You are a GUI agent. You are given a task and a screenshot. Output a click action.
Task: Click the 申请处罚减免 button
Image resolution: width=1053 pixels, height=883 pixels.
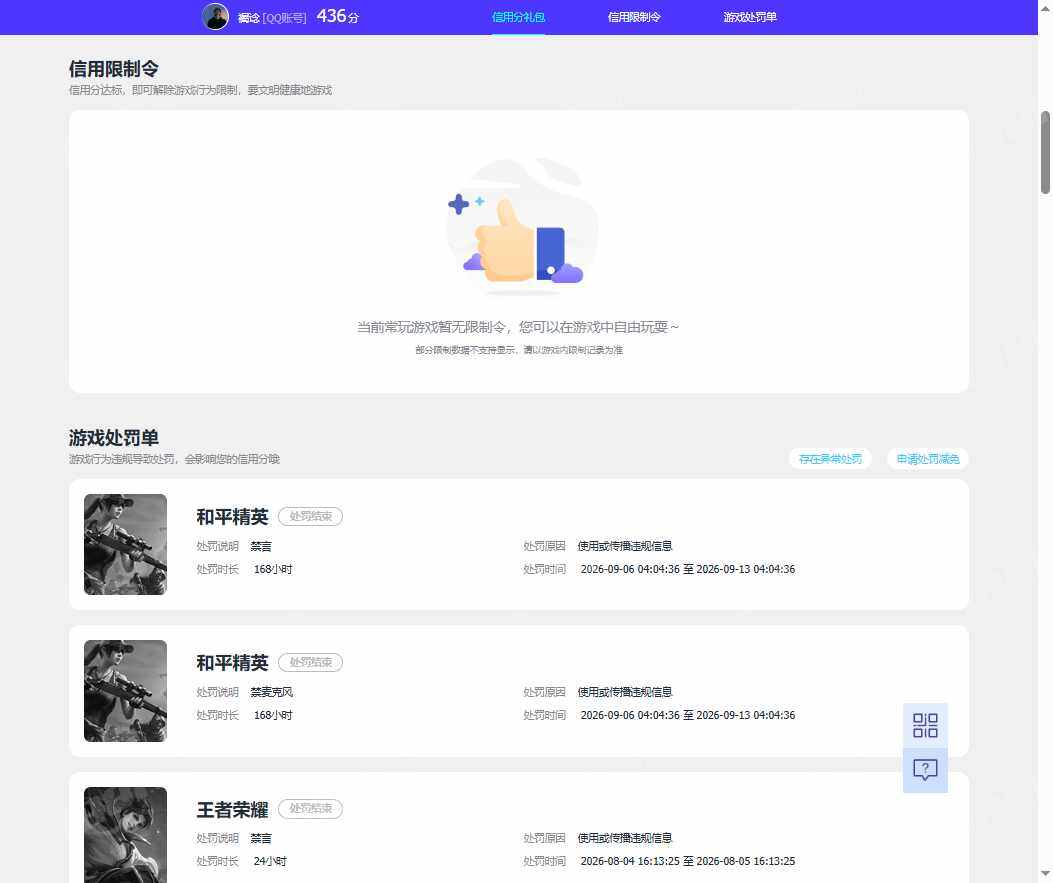pos(927,459)
